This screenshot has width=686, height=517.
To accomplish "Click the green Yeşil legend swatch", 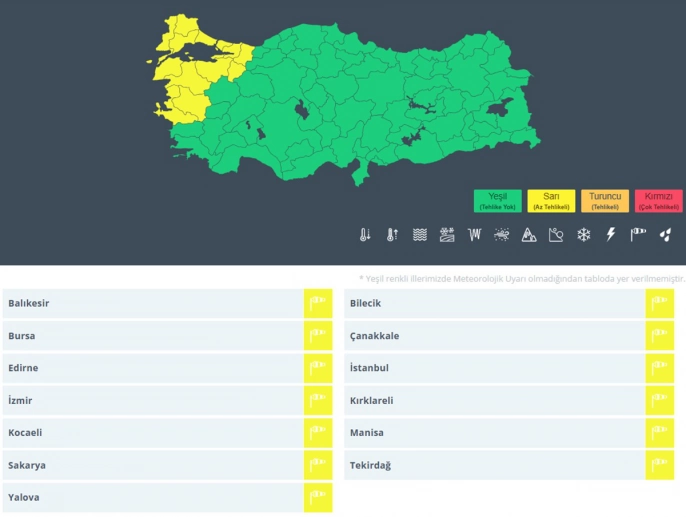I will pos(498,201).
